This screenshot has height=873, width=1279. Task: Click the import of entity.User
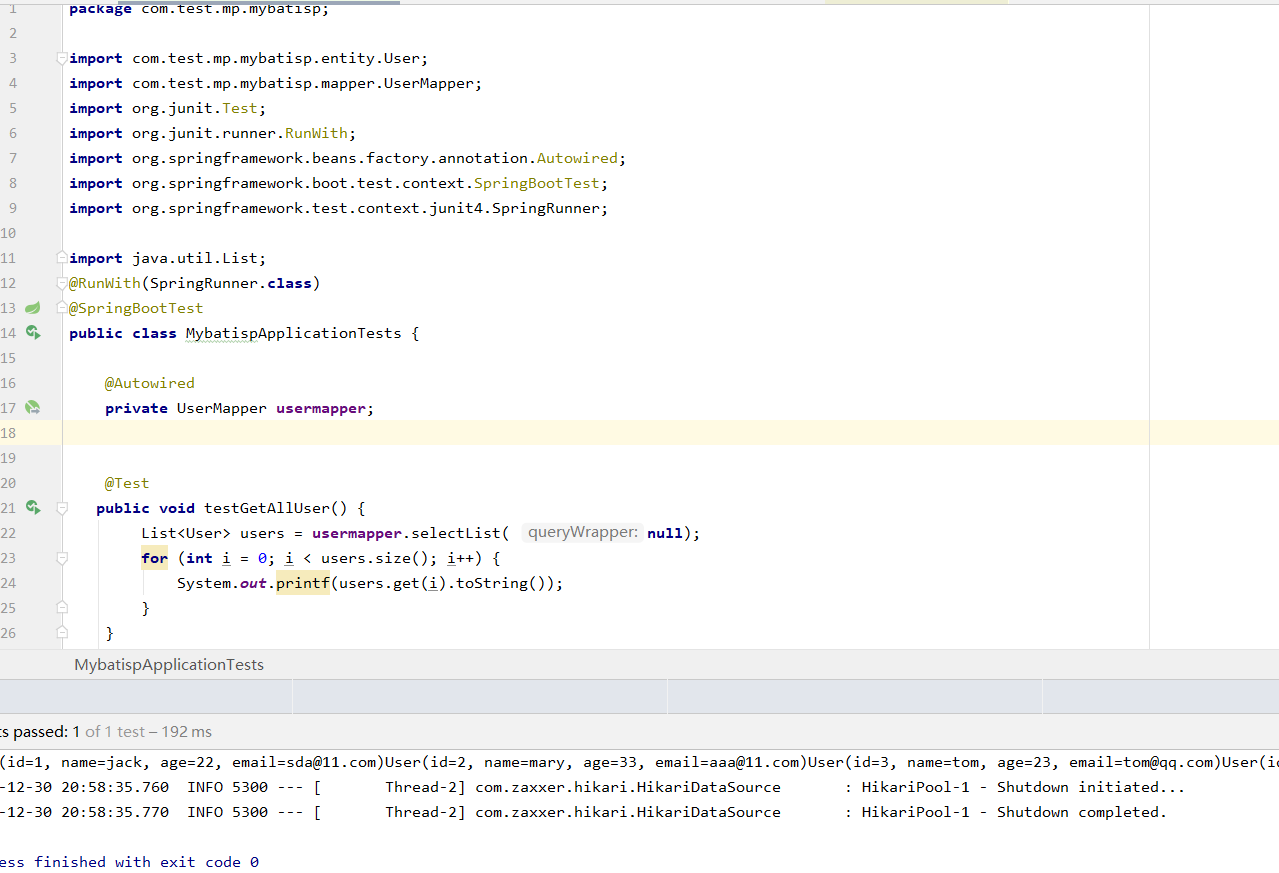249,58
